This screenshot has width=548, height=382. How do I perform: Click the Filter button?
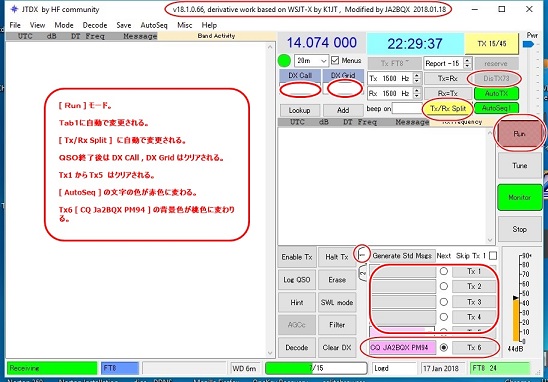337,325
